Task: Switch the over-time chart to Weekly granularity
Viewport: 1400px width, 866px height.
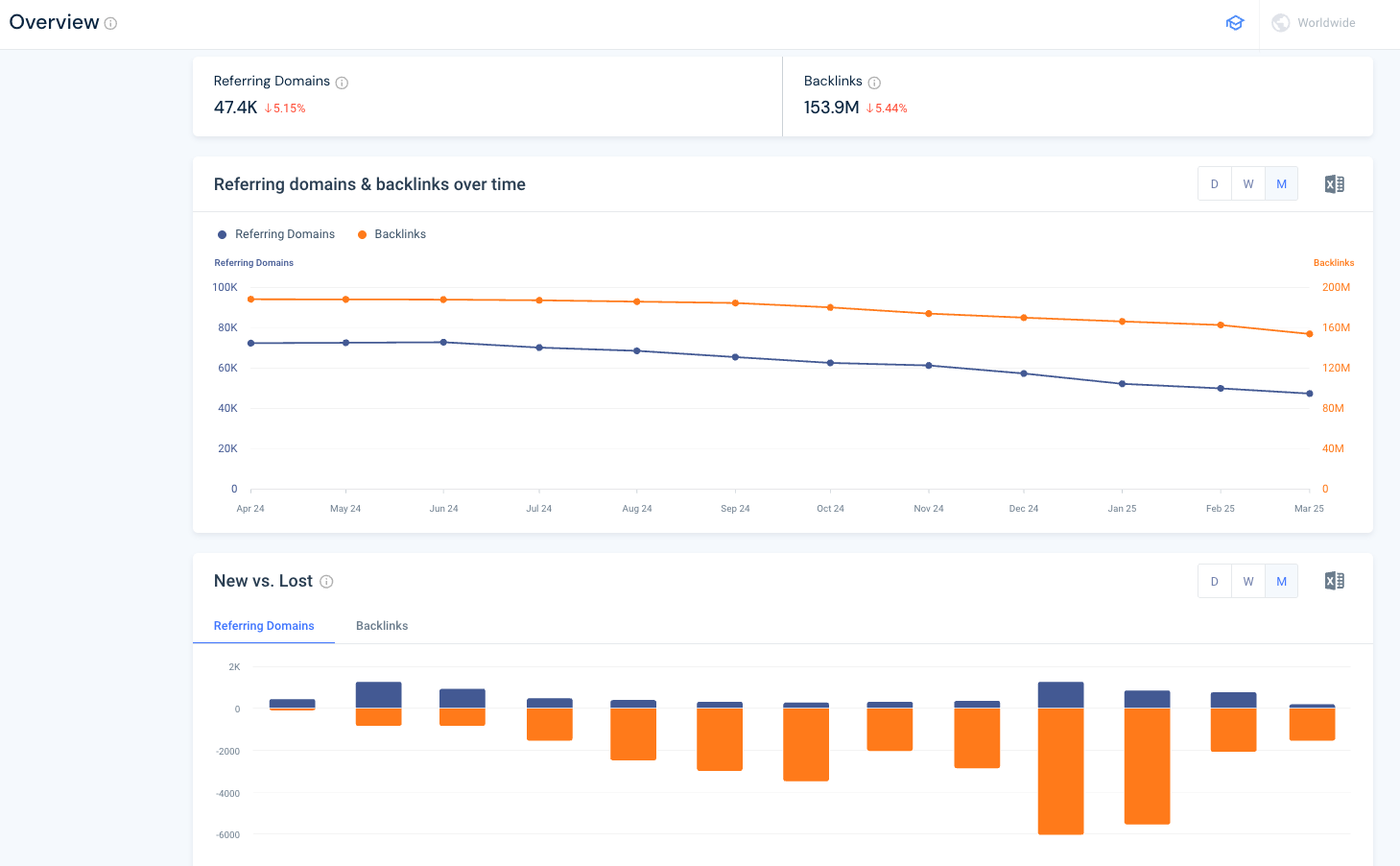Action: (x=1247, y=183)
